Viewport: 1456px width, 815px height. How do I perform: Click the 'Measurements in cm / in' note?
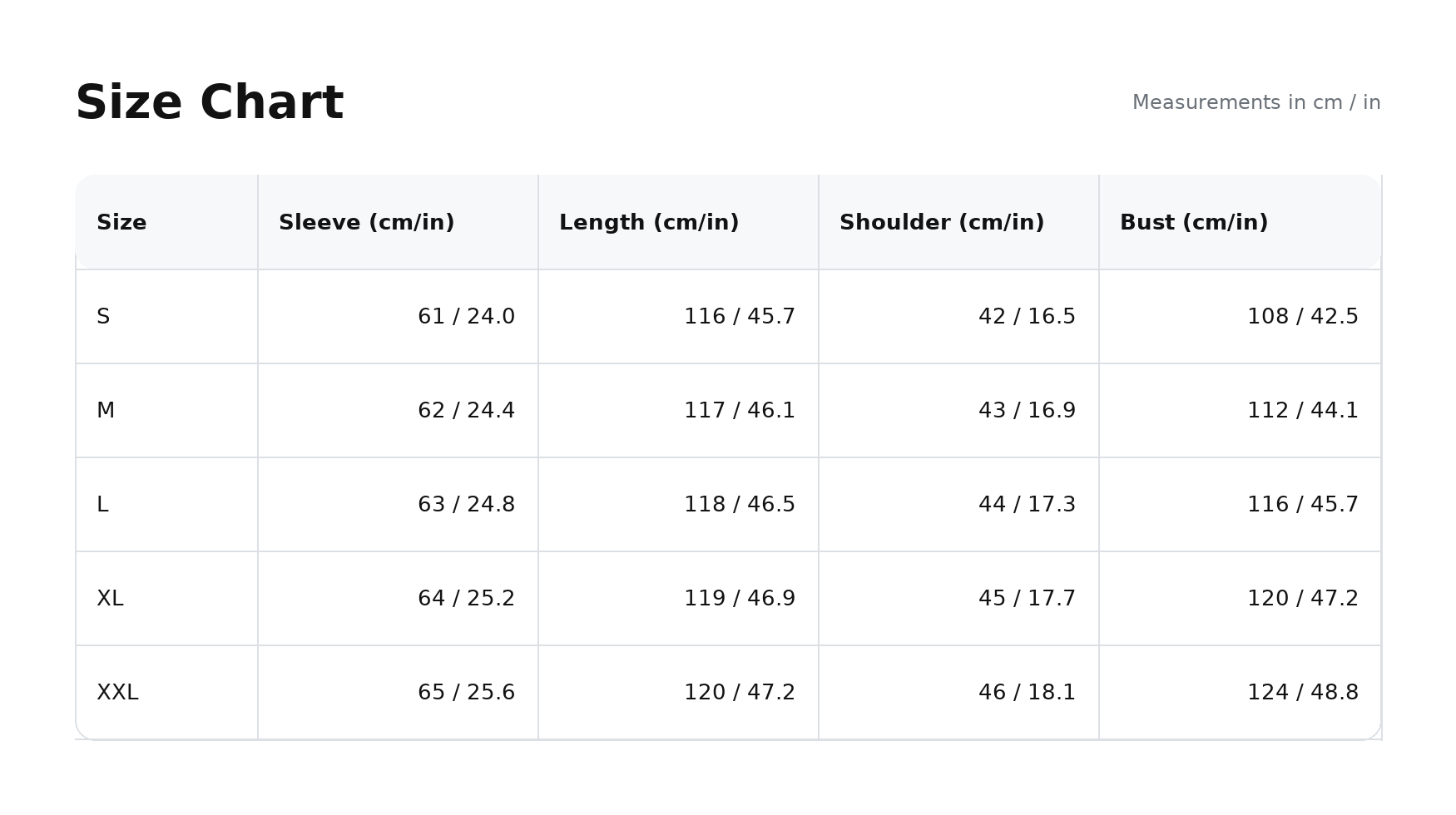(1255, 102)
